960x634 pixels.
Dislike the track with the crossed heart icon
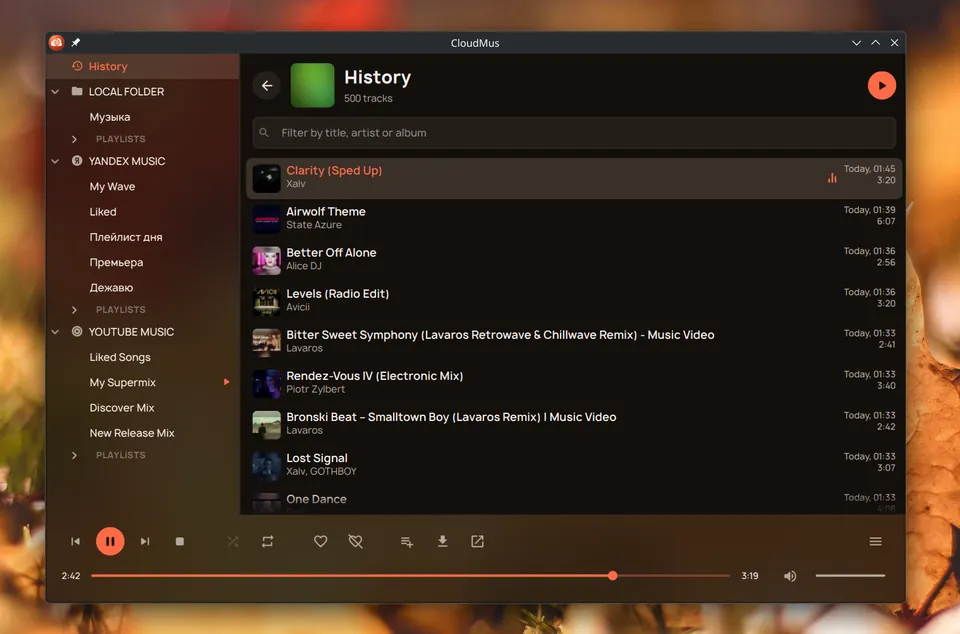coord(355,542)
